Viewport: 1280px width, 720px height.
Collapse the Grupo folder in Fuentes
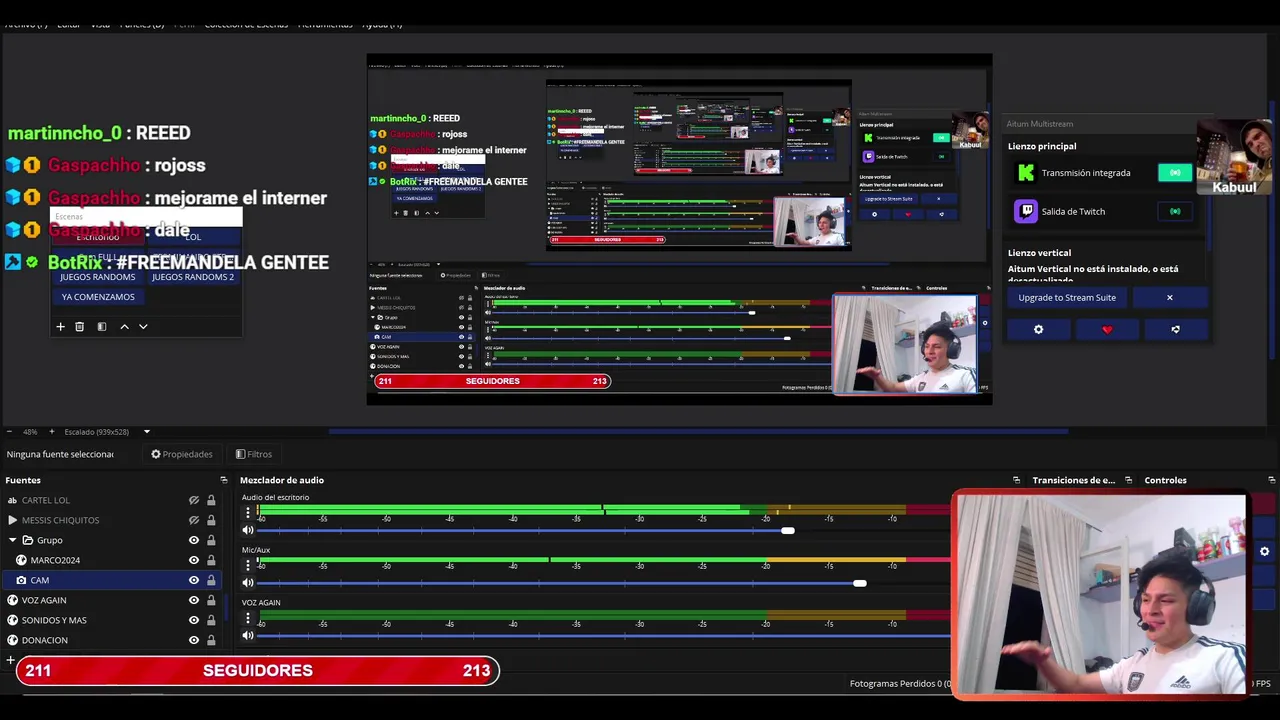tap(12, 540)
